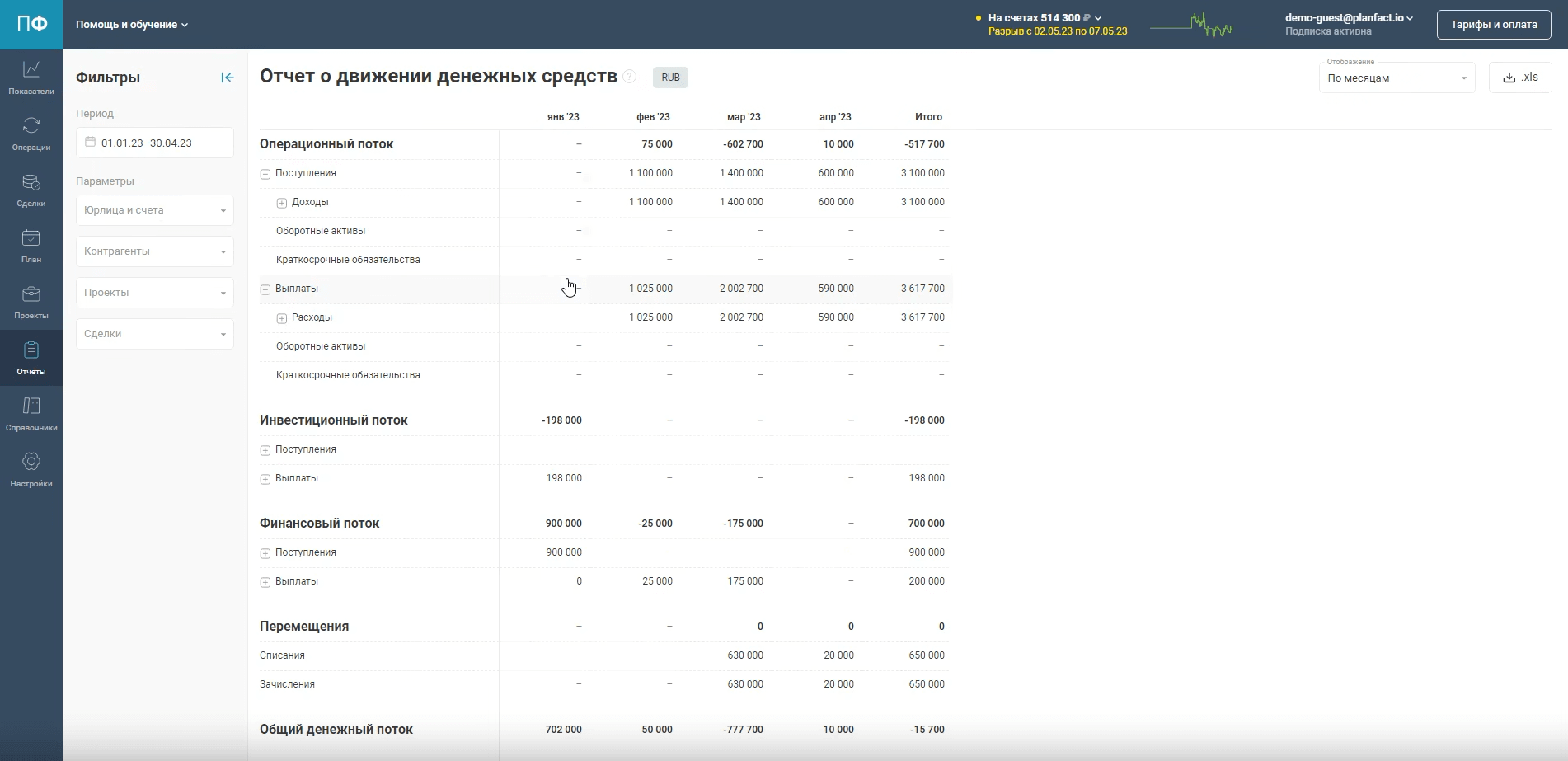1568x761 pixels.
Task: Open the План calendar section
Action: (31, 246)
